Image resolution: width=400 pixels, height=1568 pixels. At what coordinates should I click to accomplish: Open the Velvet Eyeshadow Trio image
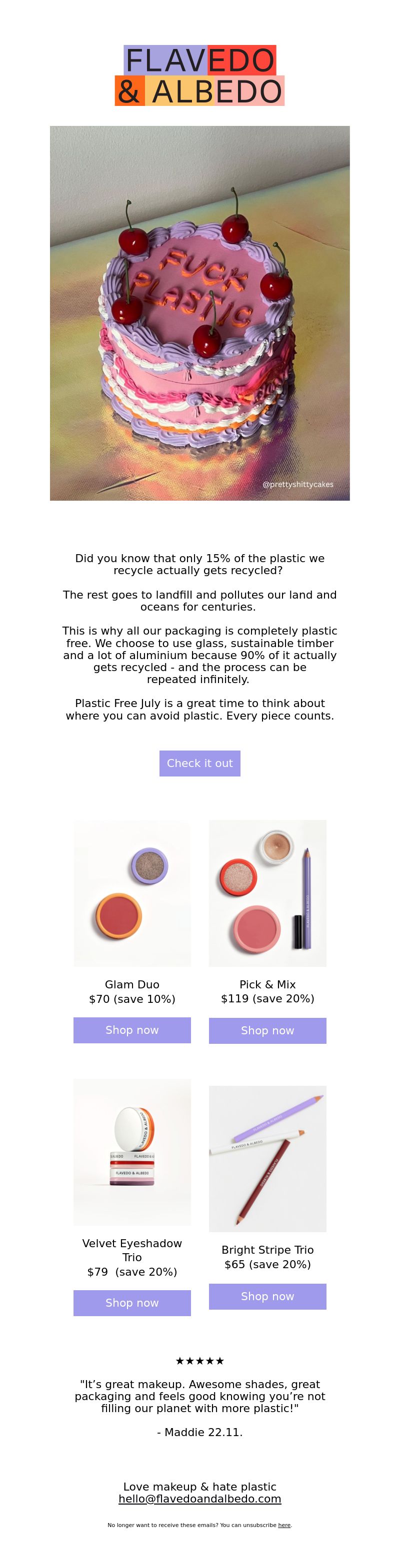[x=132, y=1152]
